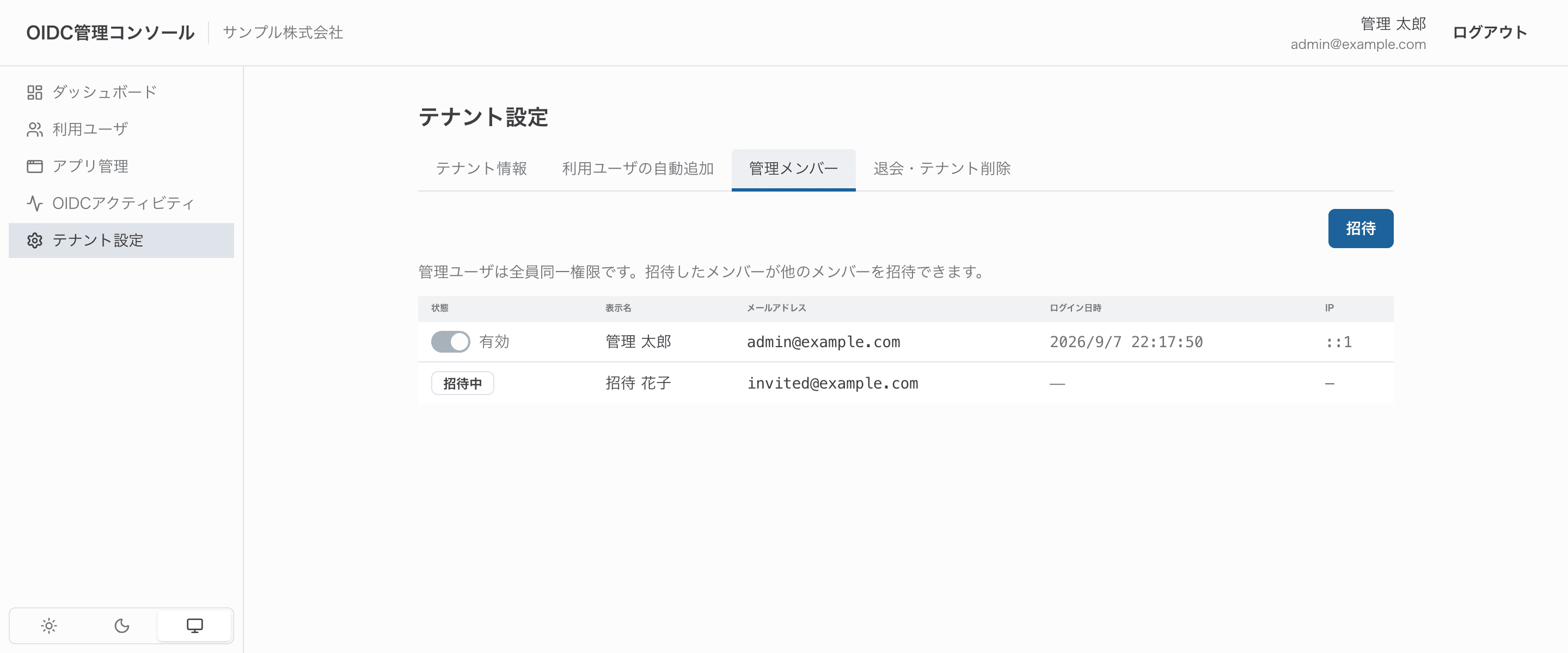Open OIDCアクティビティ sidebar label

[x=123, y=204]
